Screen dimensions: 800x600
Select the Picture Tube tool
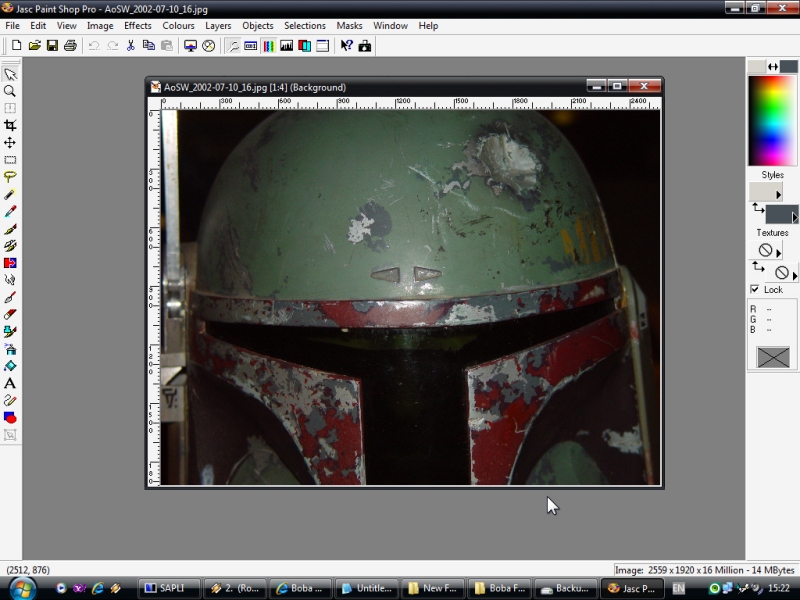10,332
